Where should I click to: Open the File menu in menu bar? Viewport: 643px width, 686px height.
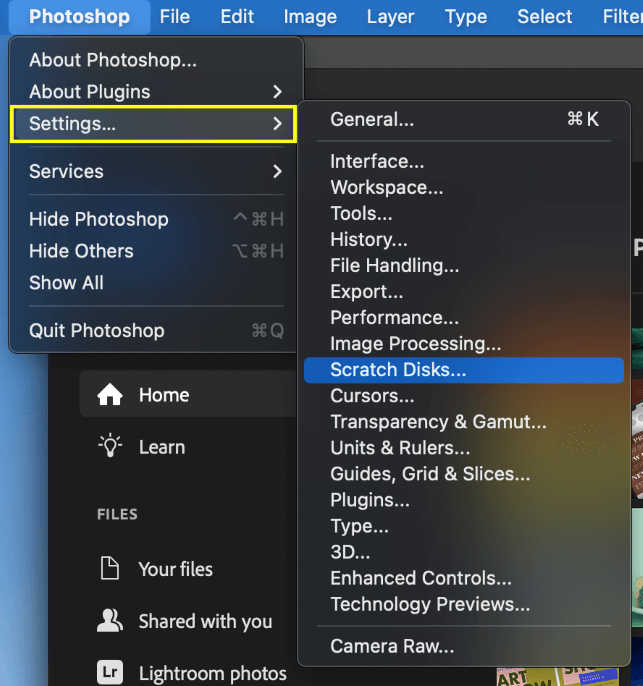[175, 17]
